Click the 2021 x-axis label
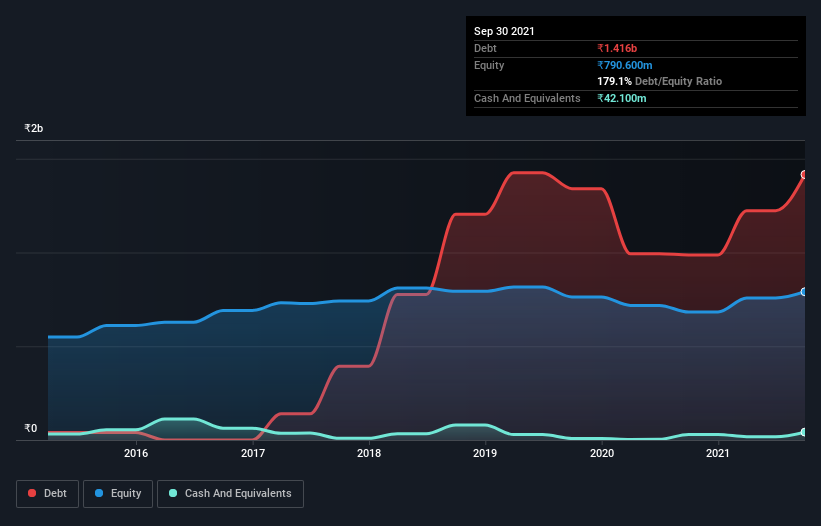Screen dimensions: 821x526 click(x=718, y=453)
